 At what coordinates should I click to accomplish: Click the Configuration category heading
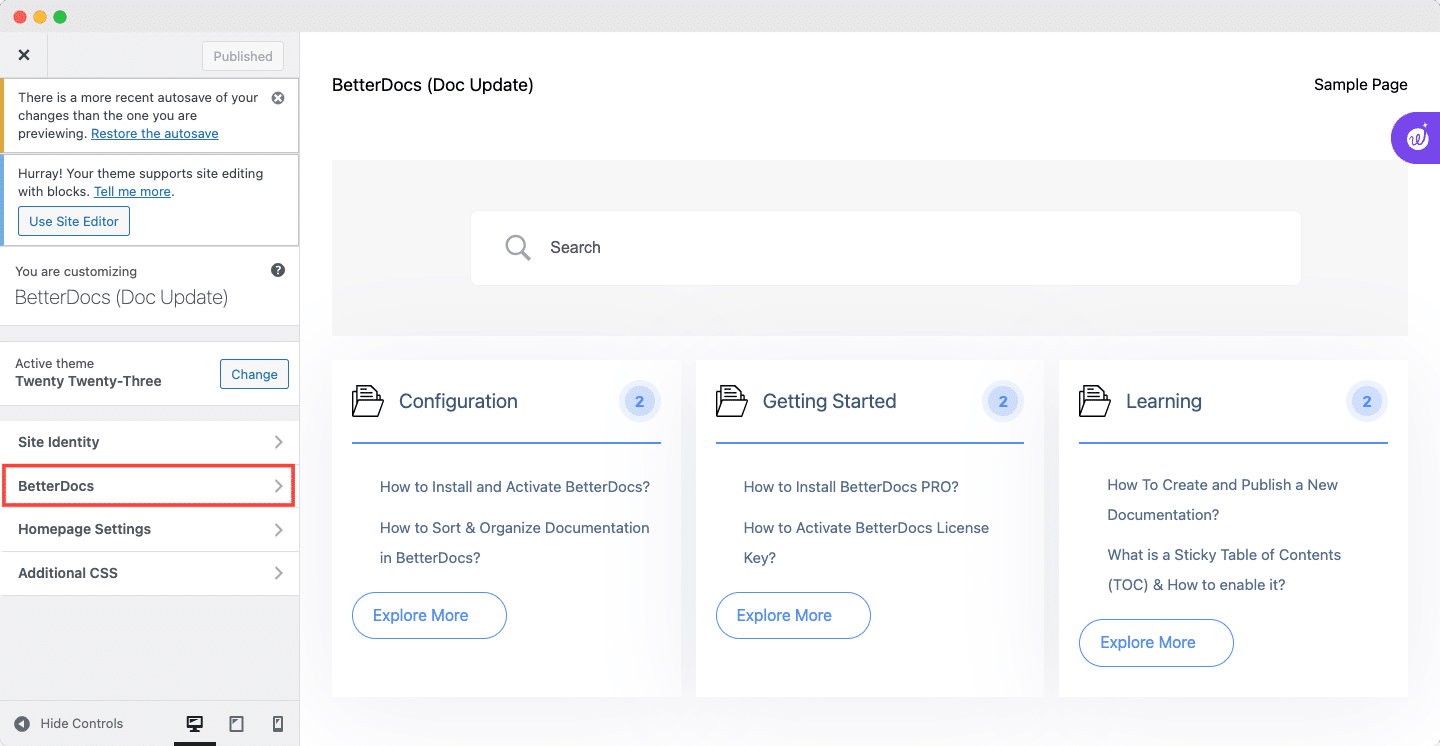(x=458, y=401)
